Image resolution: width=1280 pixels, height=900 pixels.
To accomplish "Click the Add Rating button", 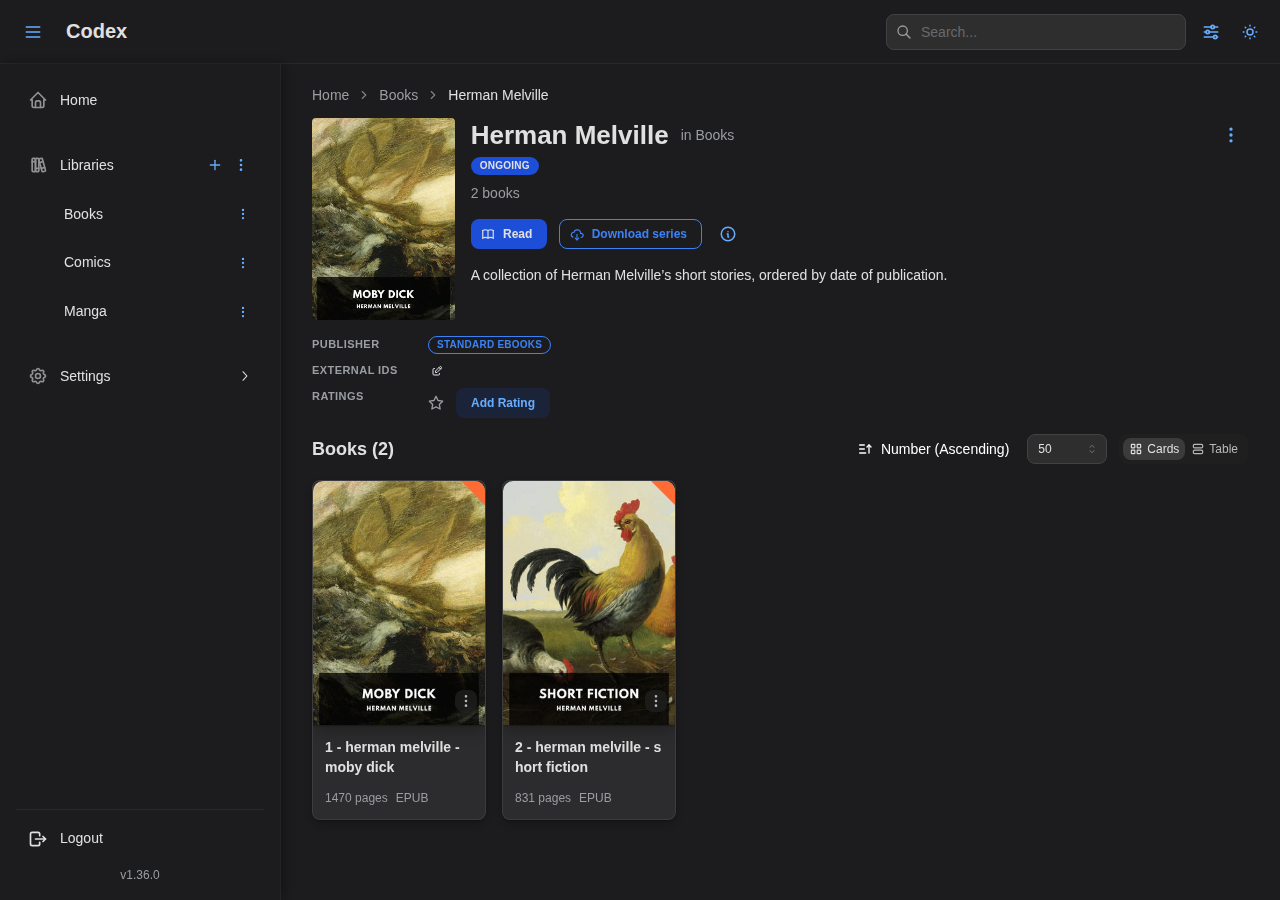I will coord(503,403).
